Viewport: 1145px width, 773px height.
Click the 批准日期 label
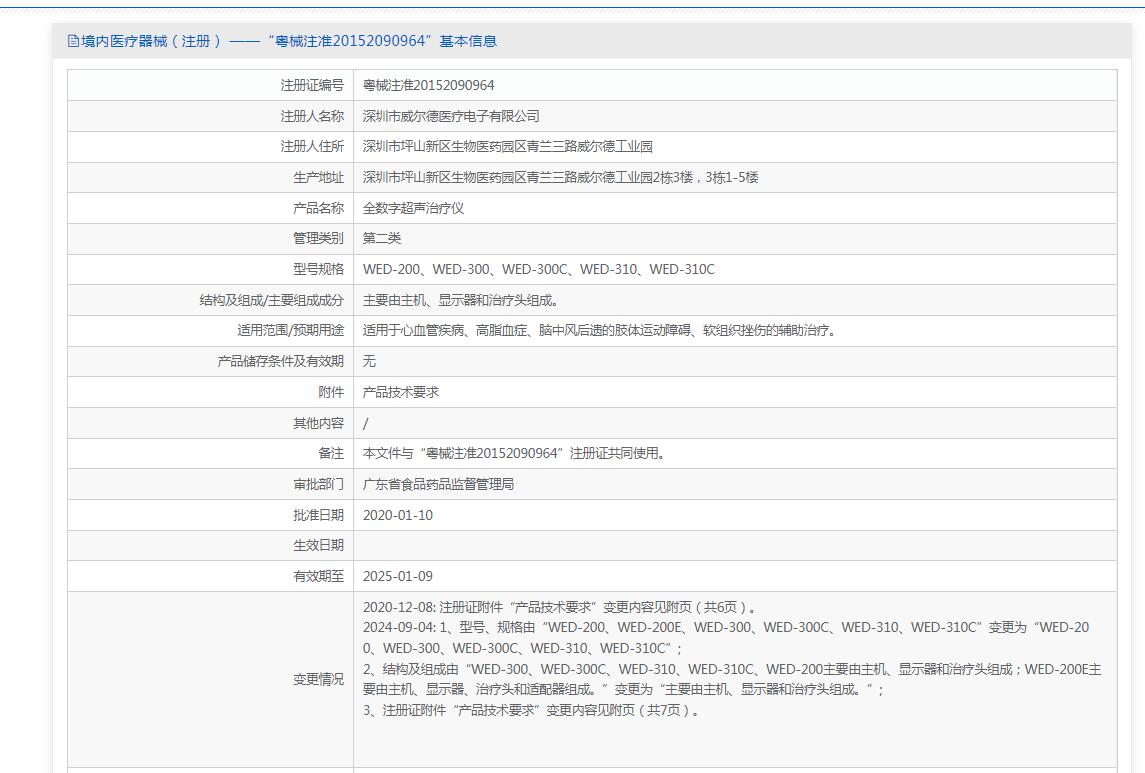click(318, 515)
